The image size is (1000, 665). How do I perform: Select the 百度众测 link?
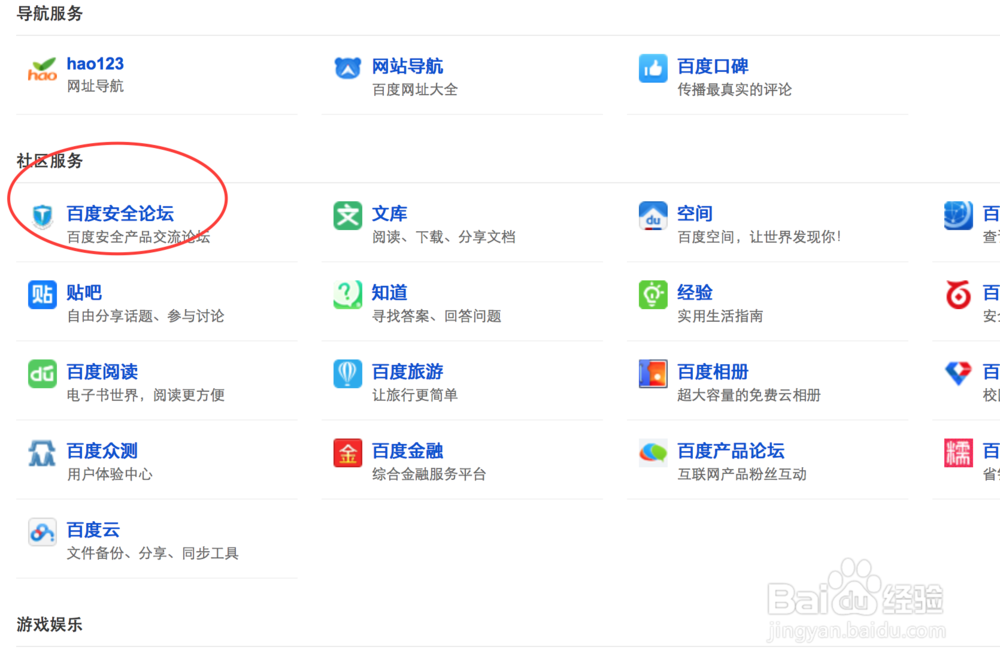pyautogui.click(x=102, y=451)
